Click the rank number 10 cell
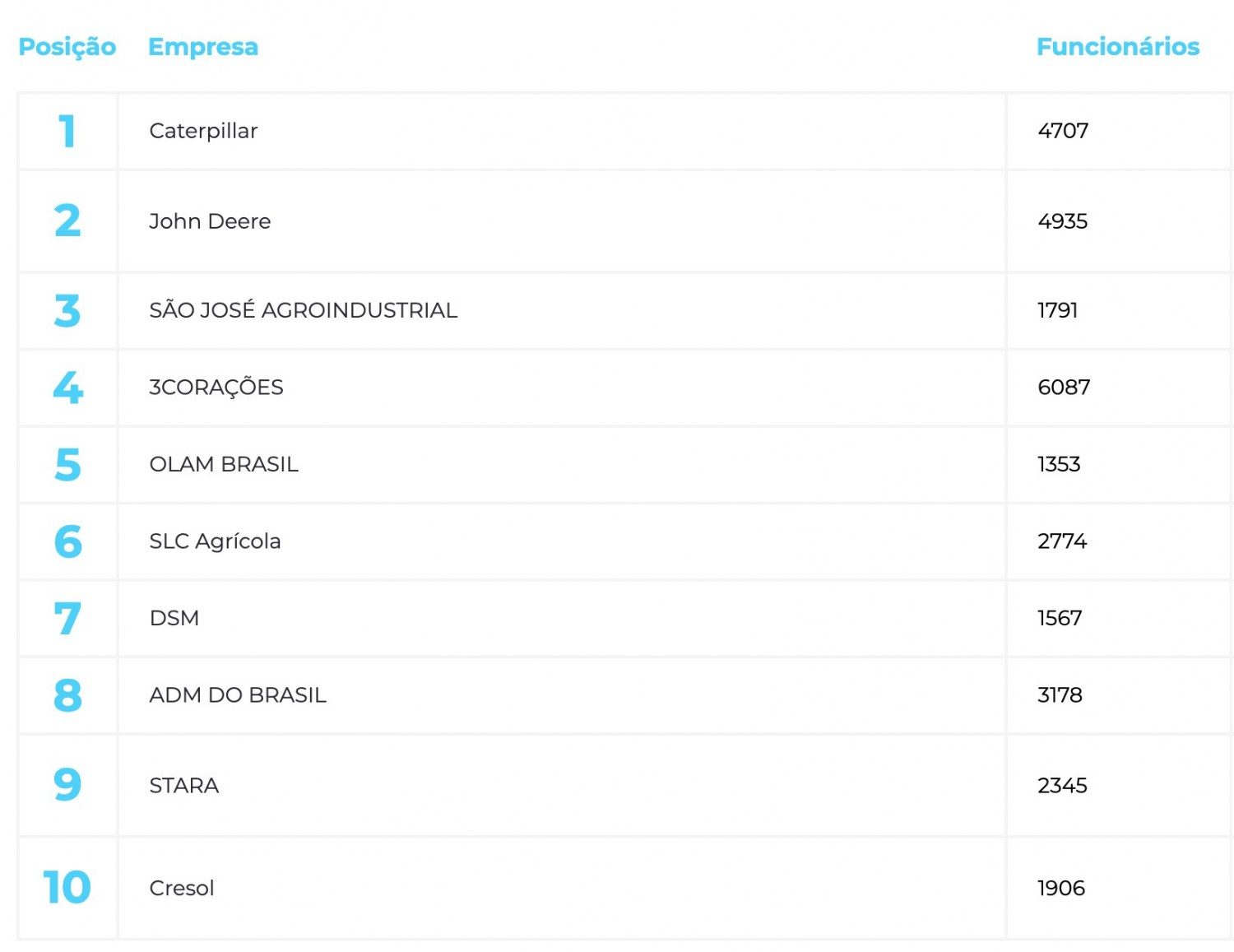Viewport: 1234px width, 952px height. 67,888
